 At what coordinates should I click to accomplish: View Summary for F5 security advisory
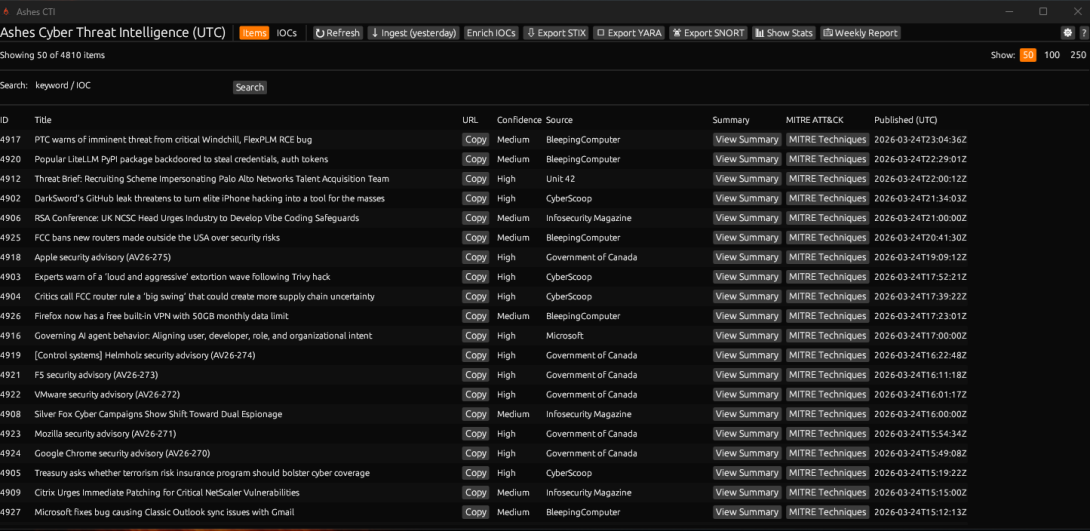pyautogui.click(x=747, y=375)
